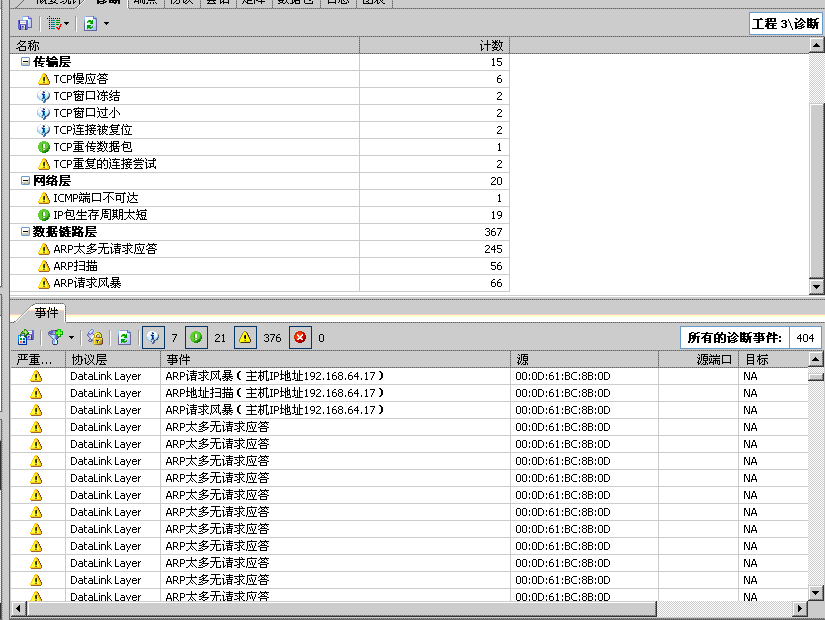Select the ARP太多无请求应答 tree row

pyautogui.click(x=260, y=249)
